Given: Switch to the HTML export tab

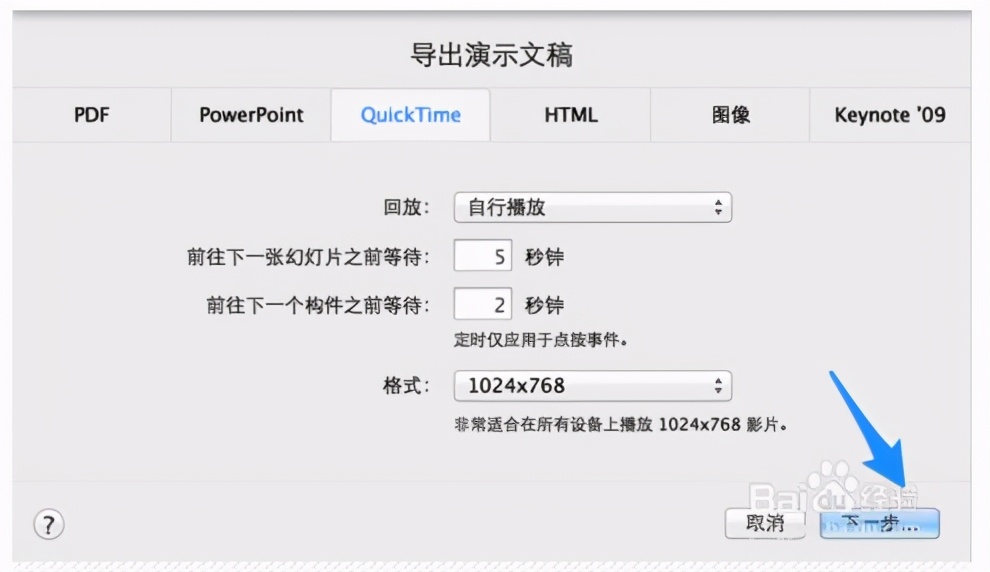Looking at the screenshot, I should click(x=571, y=115).
